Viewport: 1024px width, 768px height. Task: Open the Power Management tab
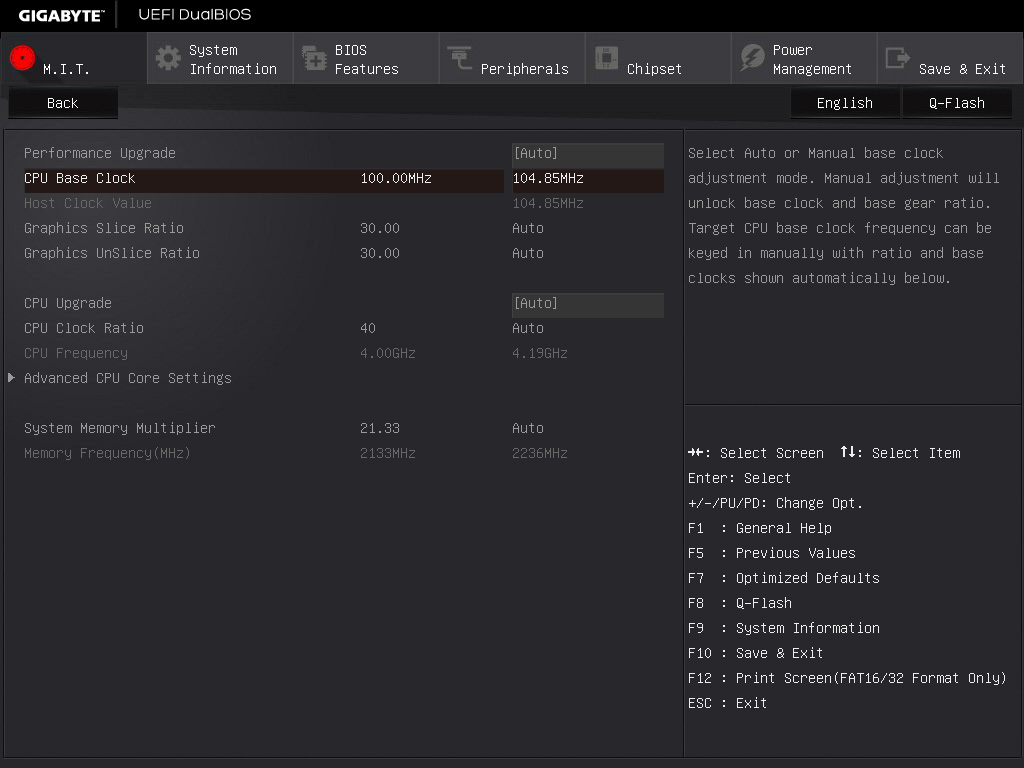805,59
